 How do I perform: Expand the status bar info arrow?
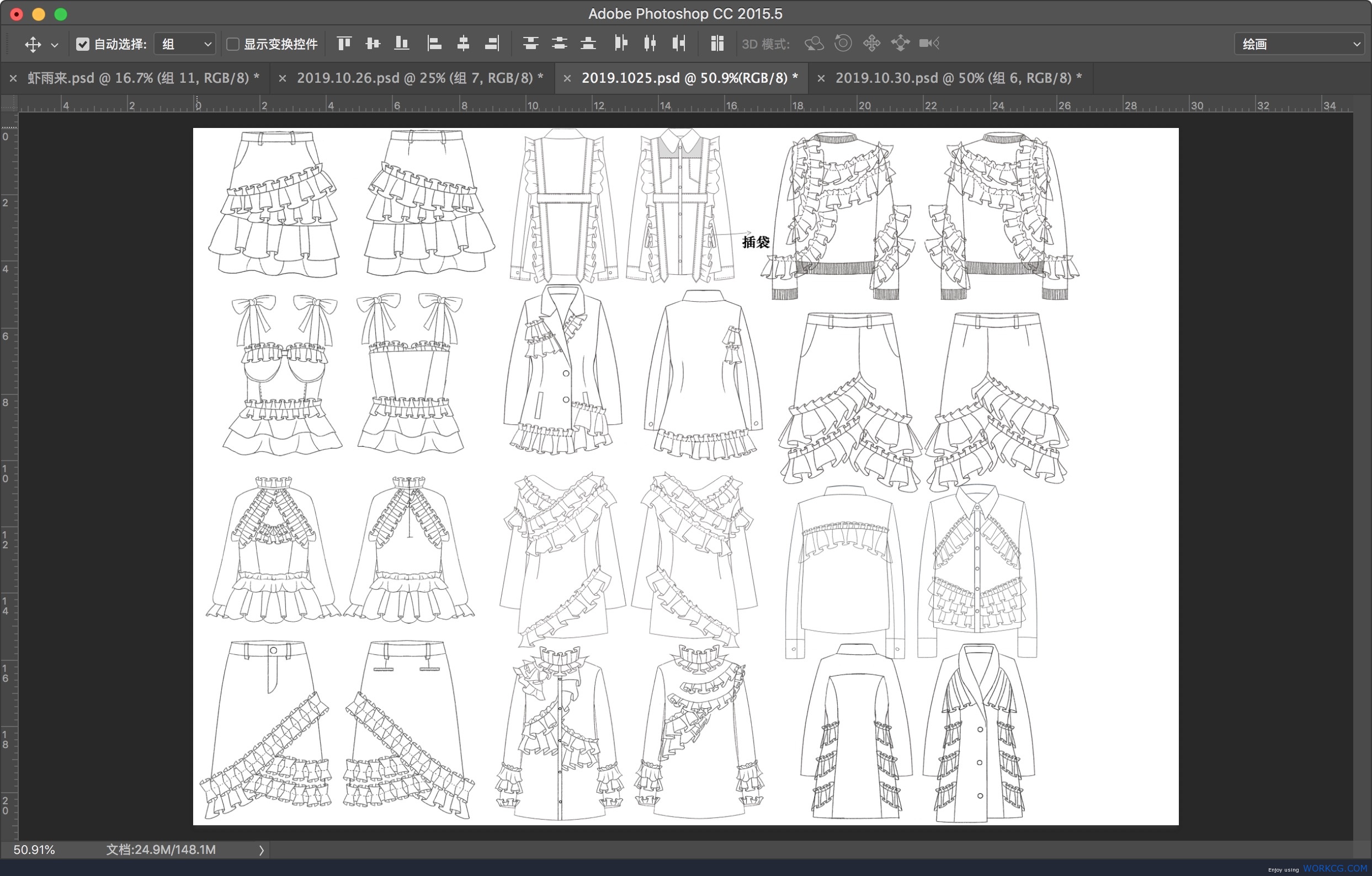click(x=261, y=851)
